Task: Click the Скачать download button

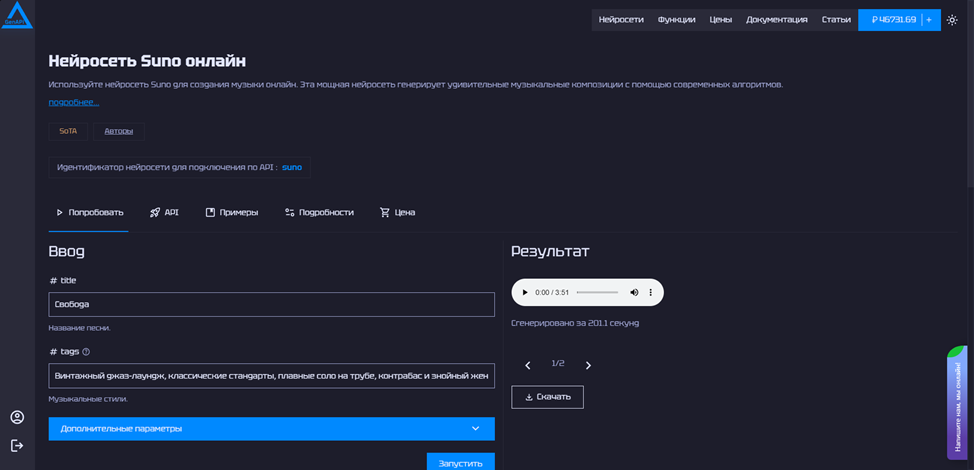Action: pos(547,397)
